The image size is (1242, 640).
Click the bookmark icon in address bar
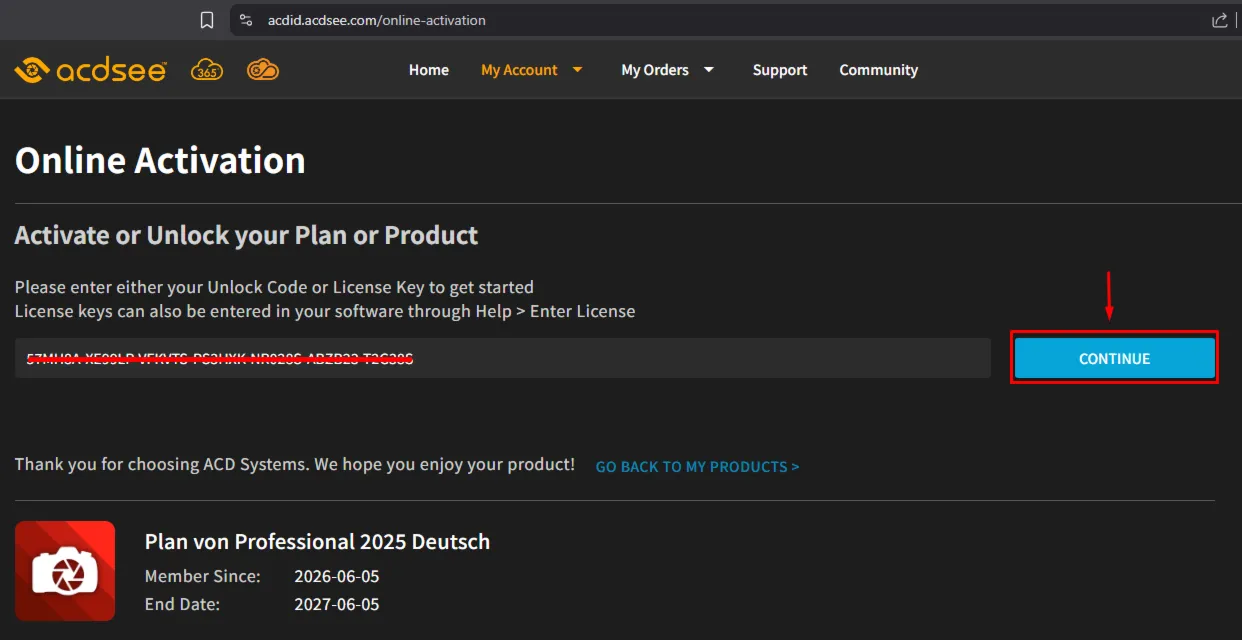click(207, 20)
